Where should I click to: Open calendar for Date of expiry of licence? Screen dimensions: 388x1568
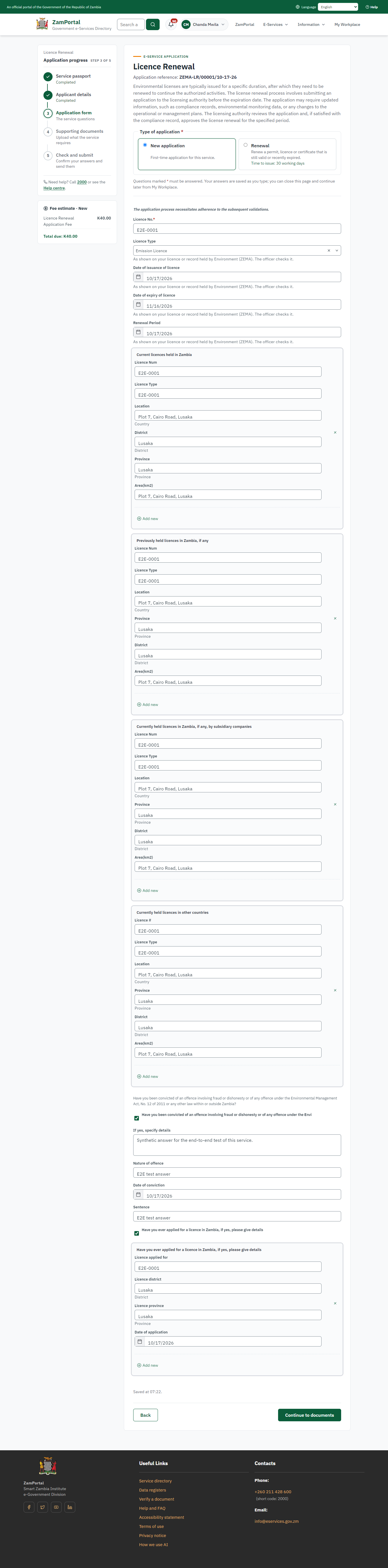[138, 304]
